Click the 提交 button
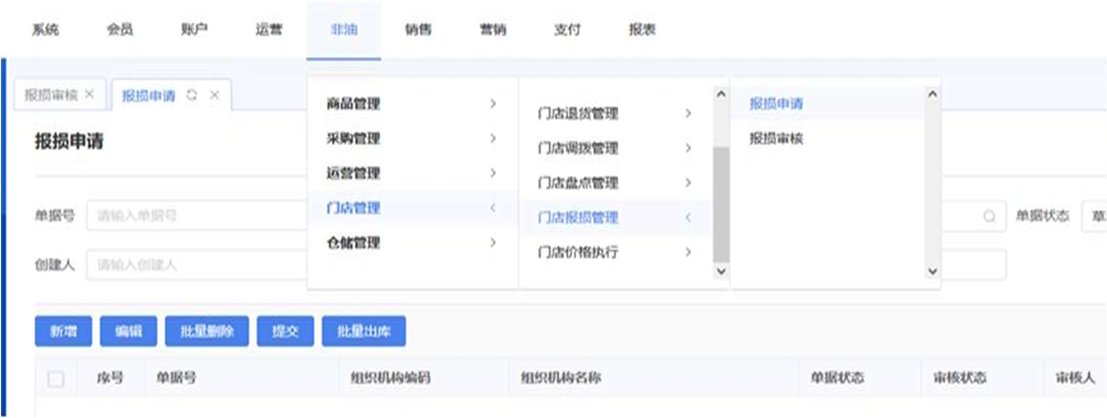Screen dimensions: 1107x418 tap(285, 332)
